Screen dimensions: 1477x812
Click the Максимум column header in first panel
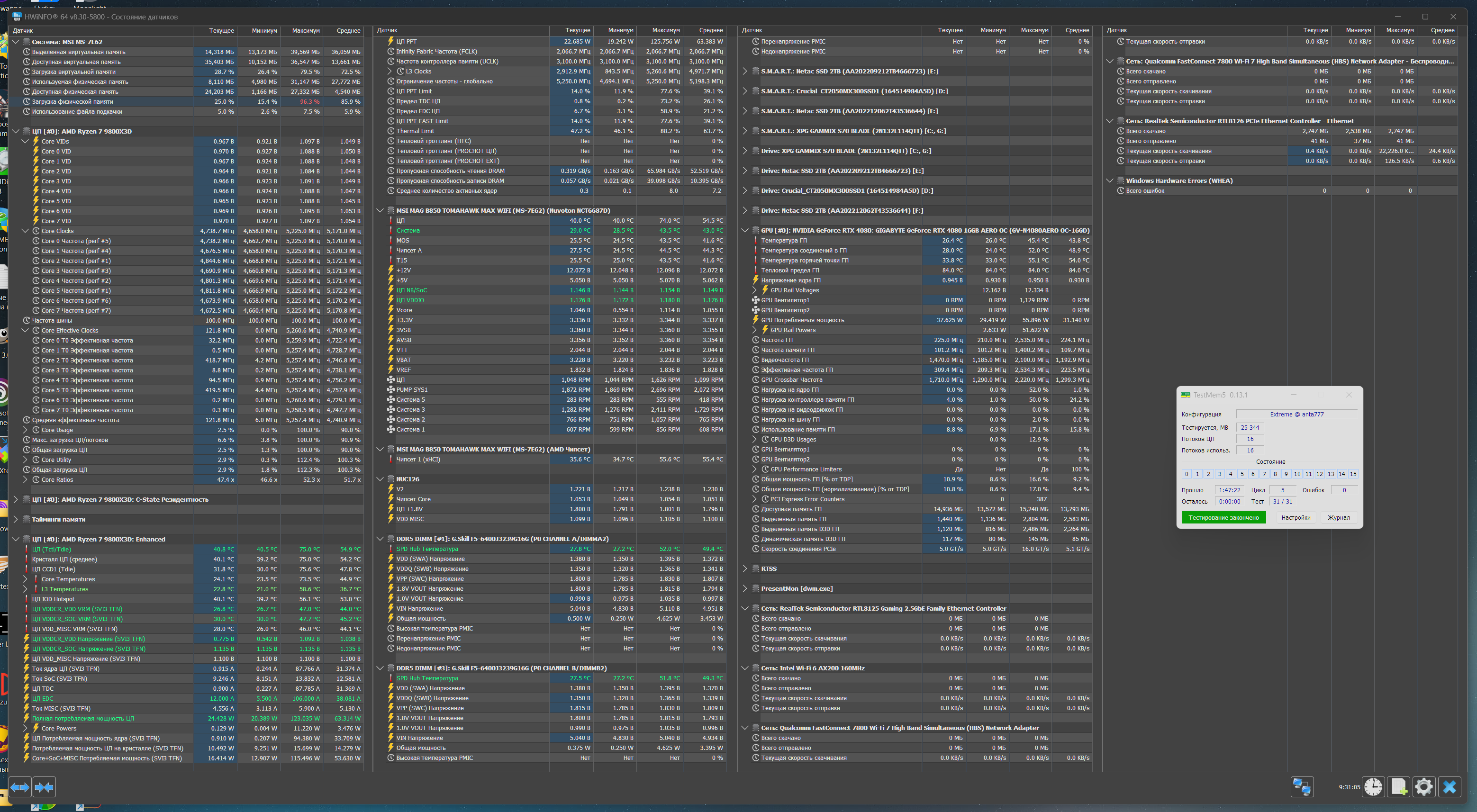(305, 30)
